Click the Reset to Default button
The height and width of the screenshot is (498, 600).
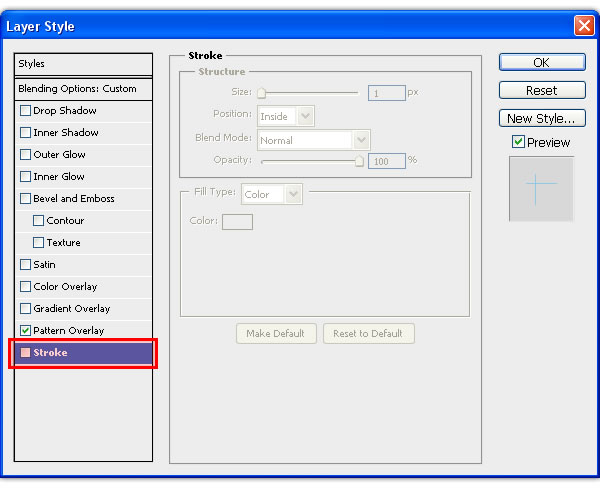tap(368, 334)
